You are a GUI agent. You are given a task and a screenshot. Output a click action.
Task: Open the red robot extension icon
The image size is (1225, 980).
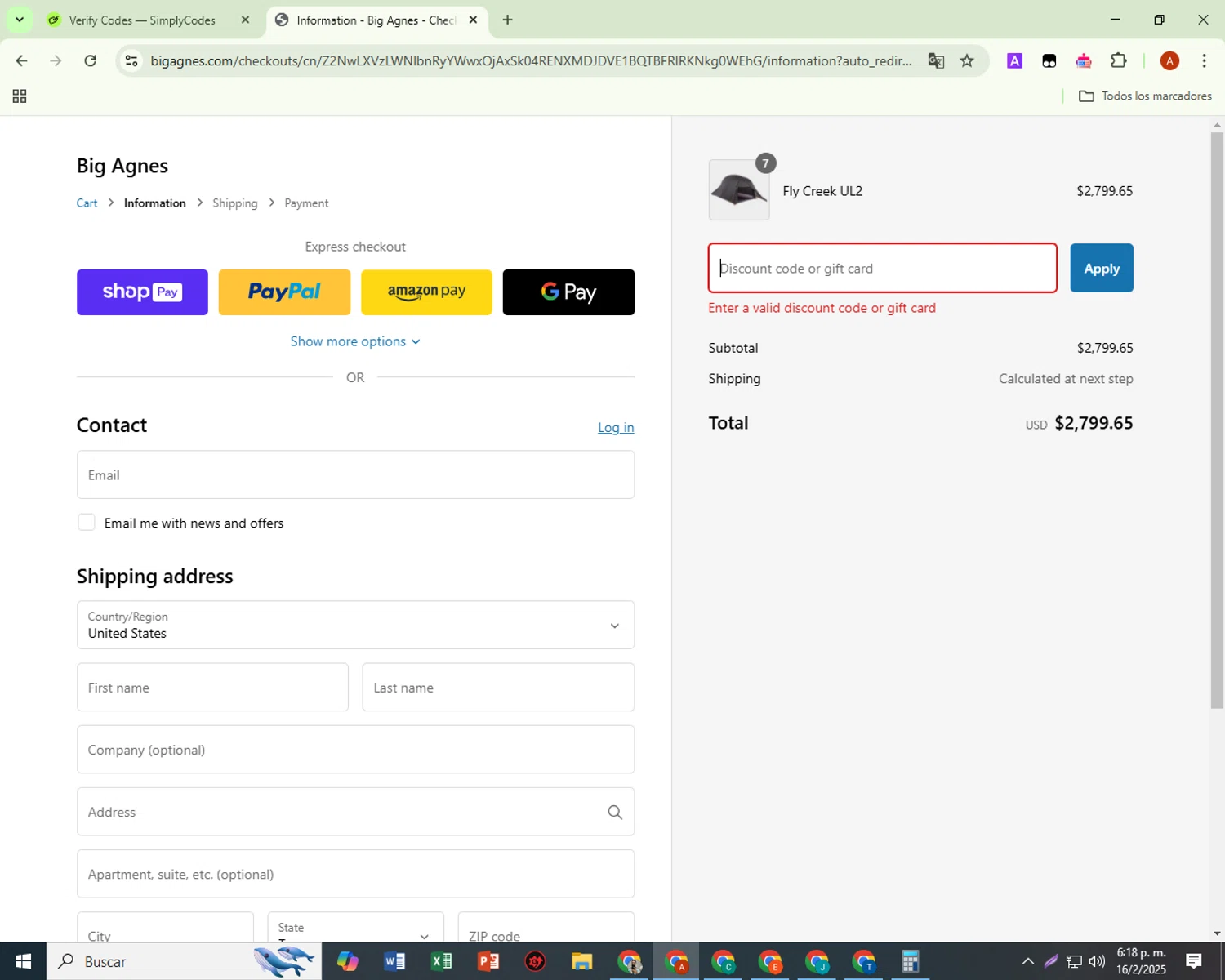[1084, 60]
